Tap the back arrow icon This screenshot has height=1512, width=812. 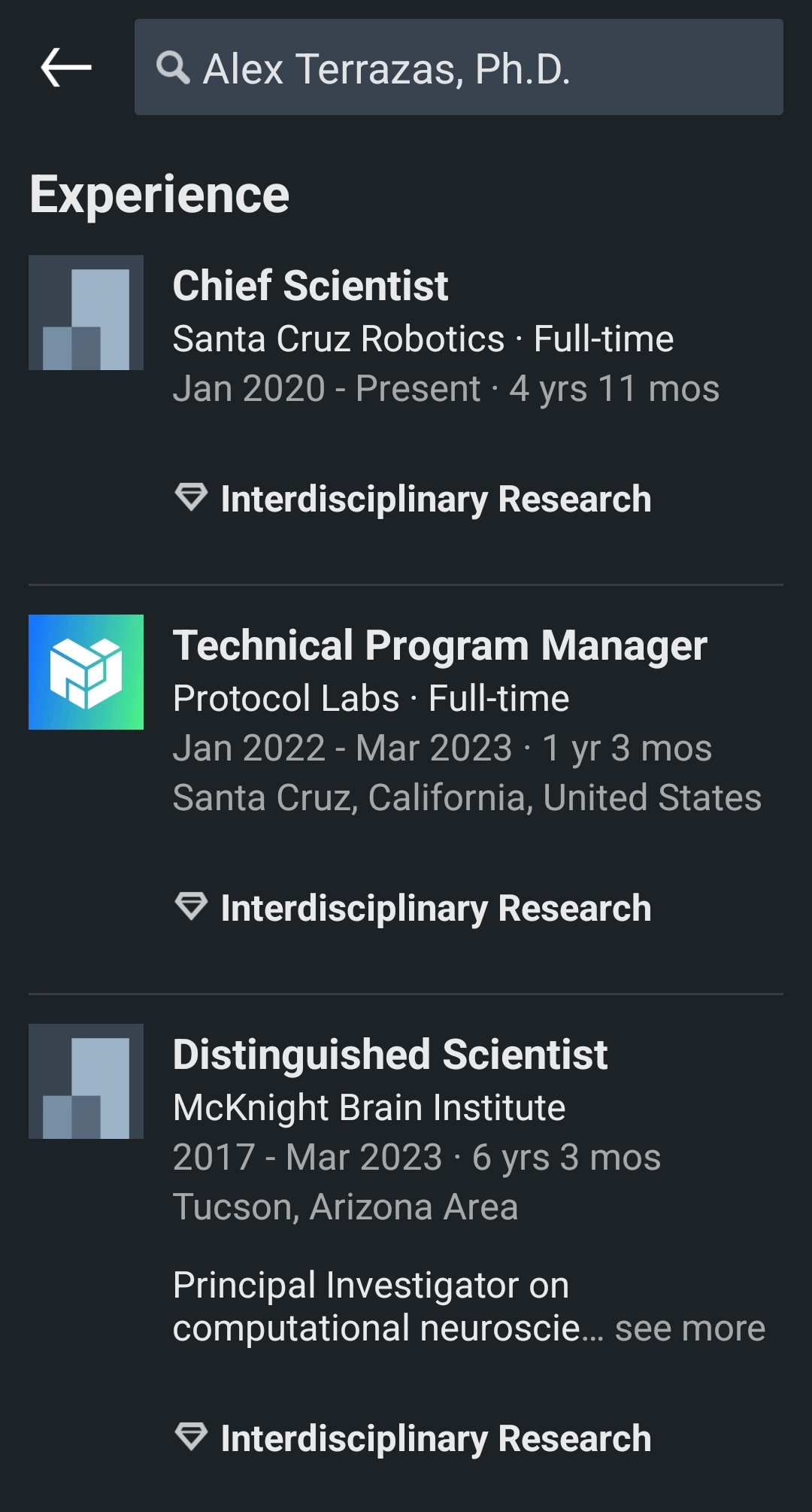tap(66, 67)
